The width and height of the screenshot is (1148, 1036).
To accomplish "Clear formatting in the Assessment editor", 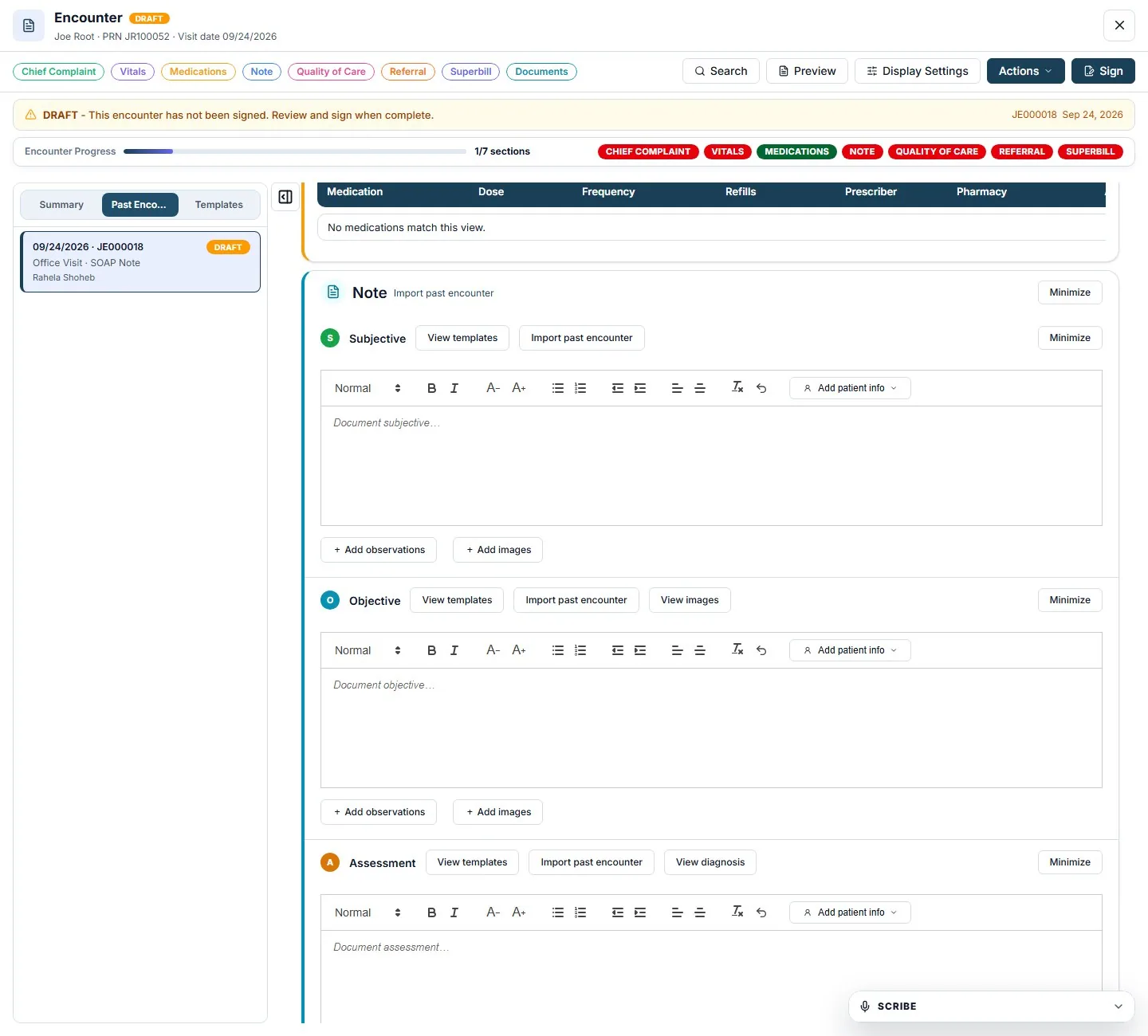I will tap(737, 912).
